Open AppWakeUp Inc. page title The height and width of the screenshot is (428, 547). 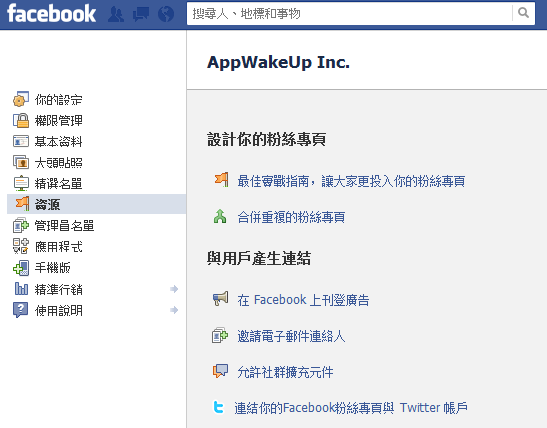point(278,63)
